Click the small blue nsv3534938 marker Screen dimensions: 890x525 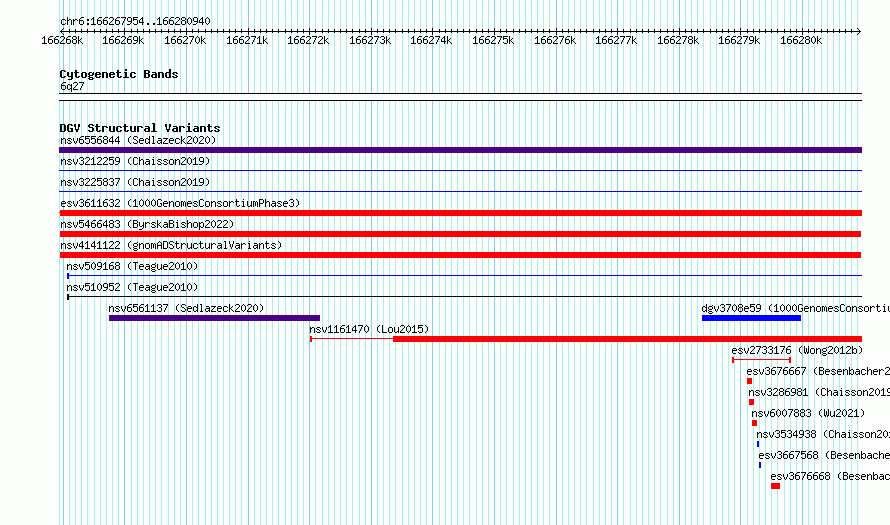click(x=758, y=444)
